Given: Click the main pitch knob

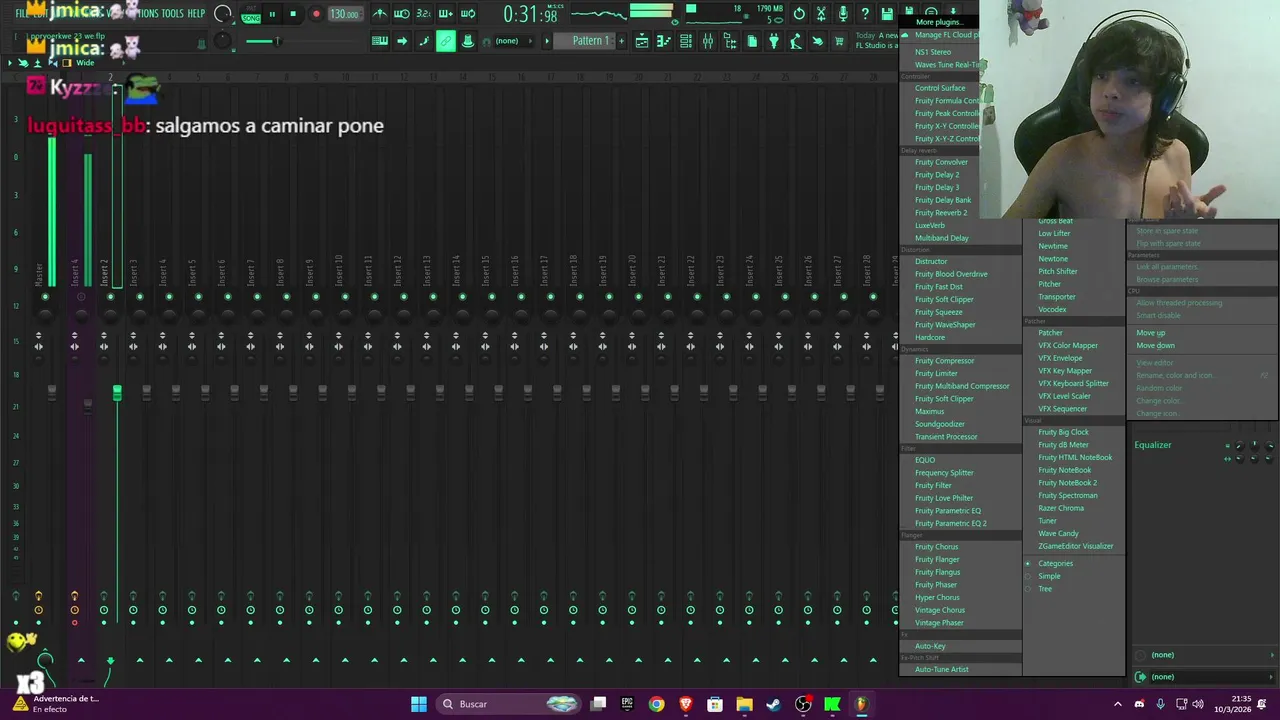Looking at the screenshot, I should click(x=223, y=41).
